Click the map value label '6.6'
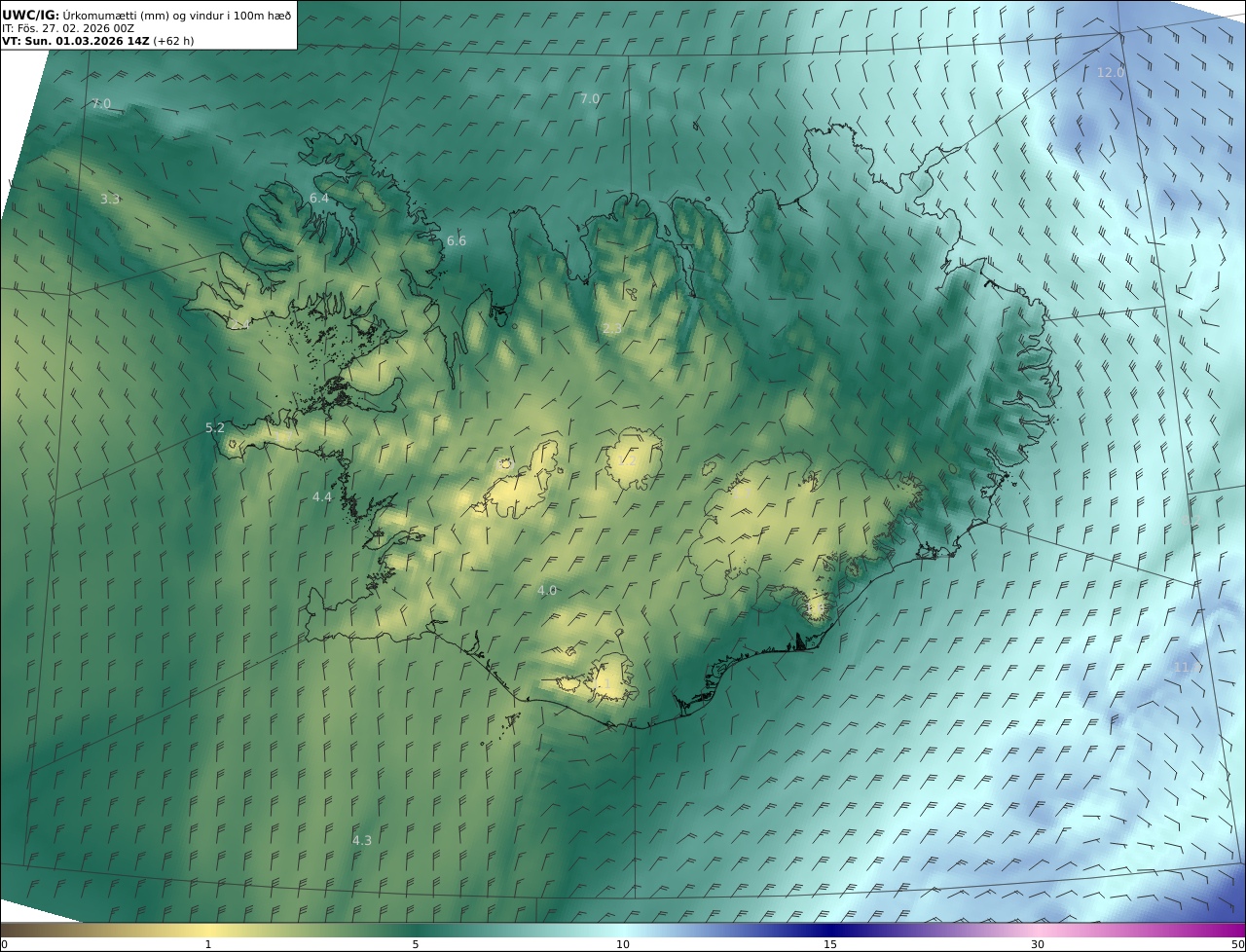Viewport: 1246px width, 952px height. (457, 240)
